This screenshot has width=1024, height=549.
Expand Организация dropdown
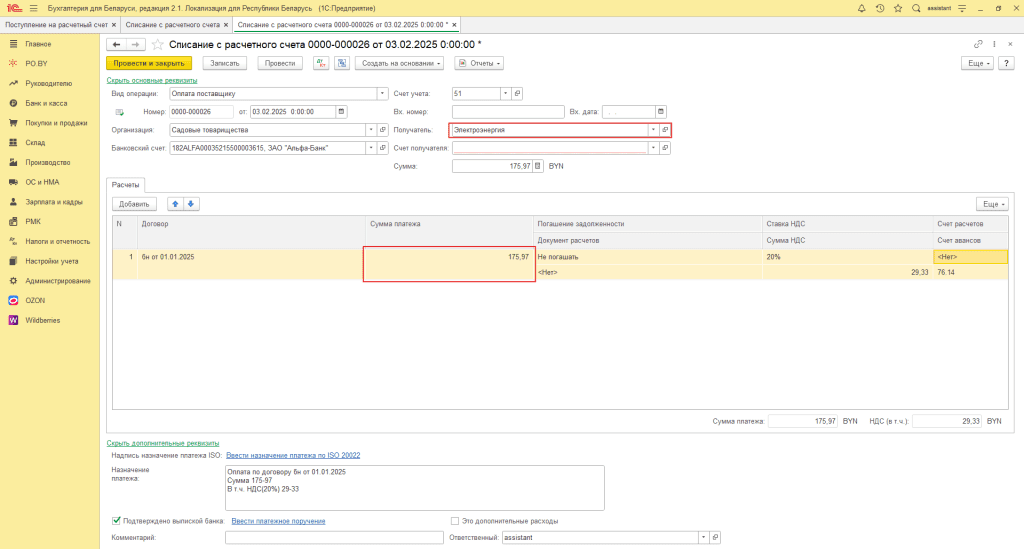tap(371, 130)
